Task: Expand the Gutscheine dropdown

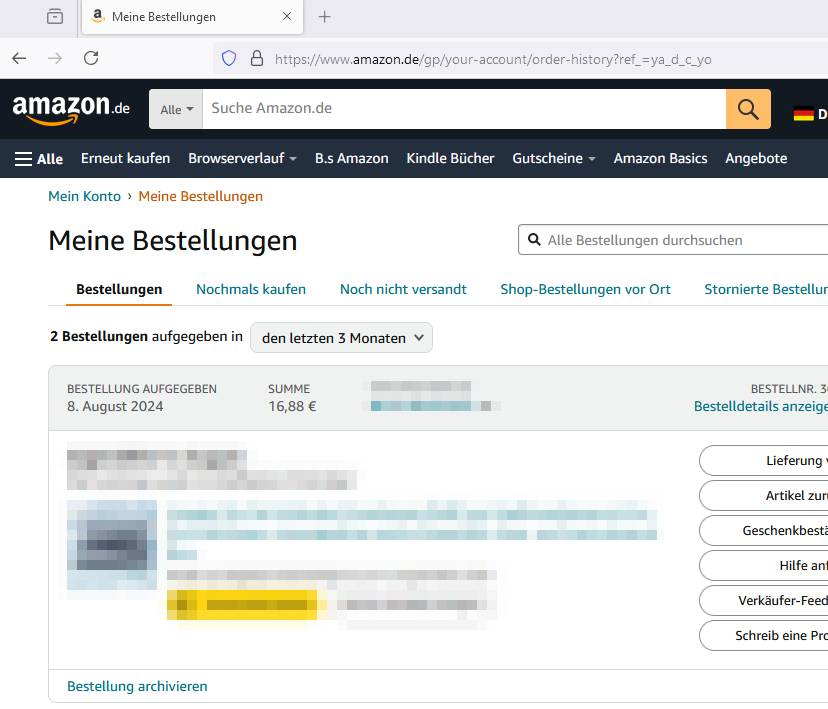Action: [554, 158]
